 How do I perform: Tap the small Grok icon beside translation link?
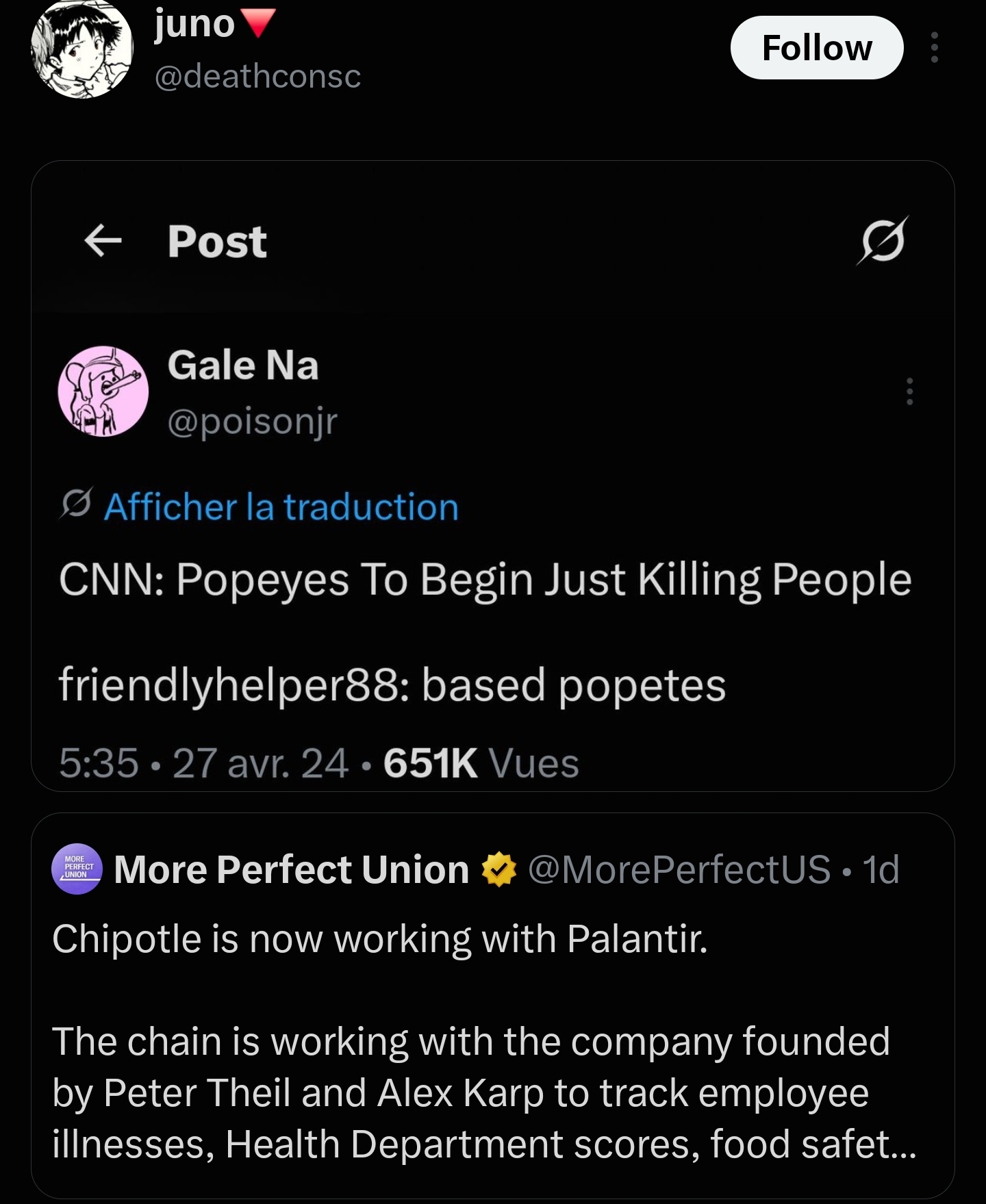(x=76, y=504)
